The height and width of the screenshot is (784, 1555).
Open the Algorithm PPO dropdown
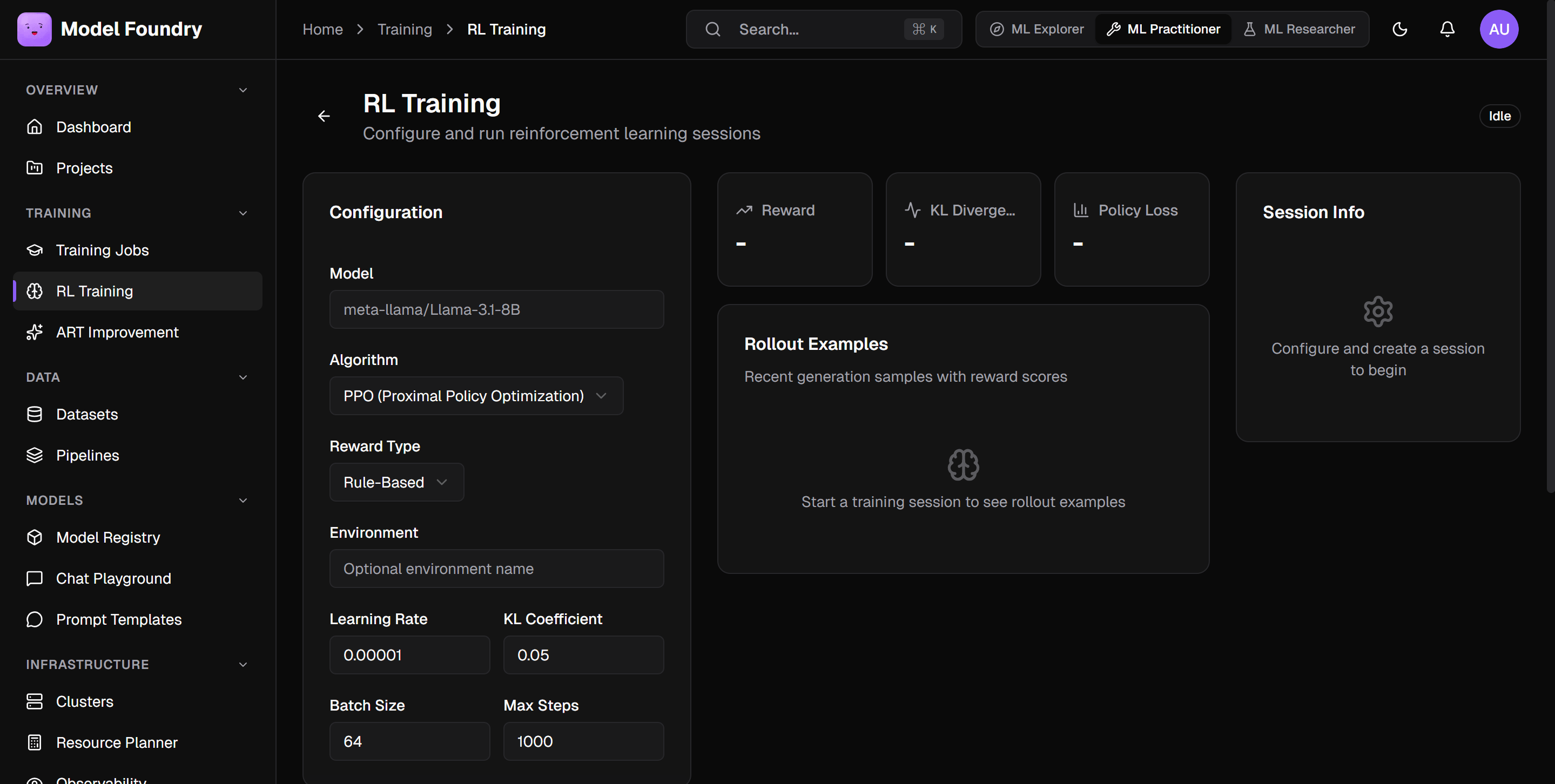pos(476,396)
